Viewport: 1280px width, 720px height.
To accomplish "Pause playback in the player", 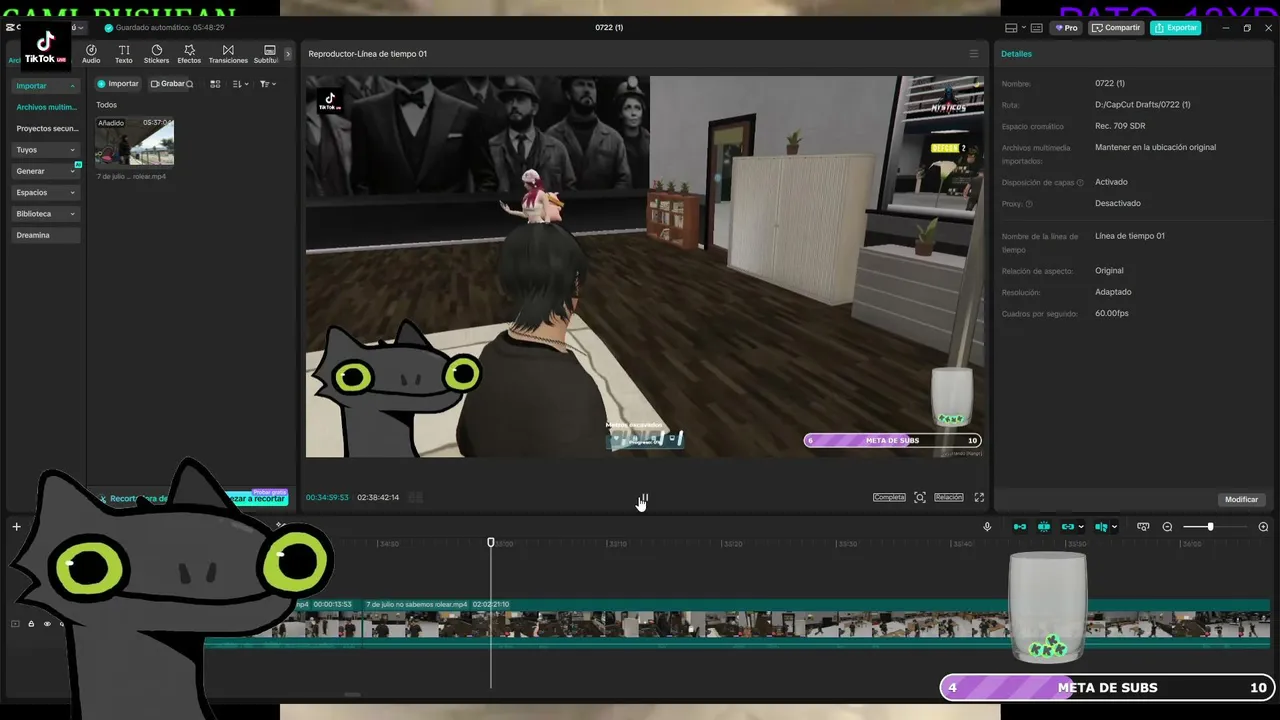I will [644, 497].
